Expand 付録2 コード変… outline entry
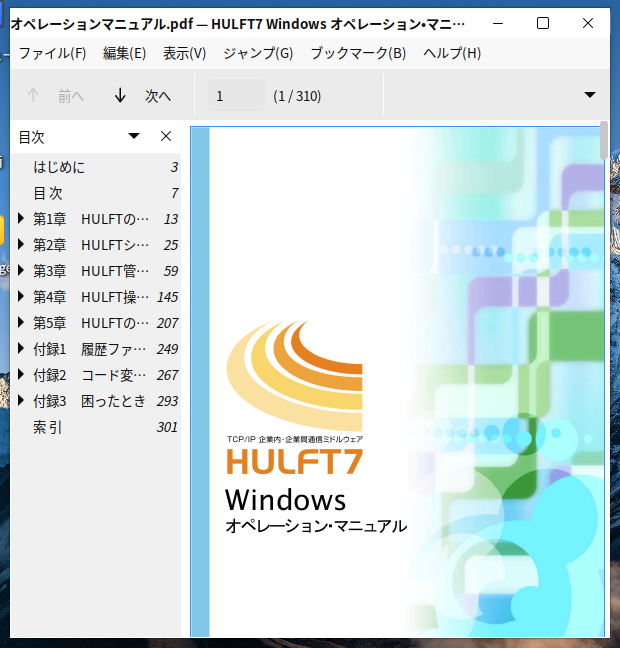The width and height of the screenshot is (620, 648). coord(20,374)
